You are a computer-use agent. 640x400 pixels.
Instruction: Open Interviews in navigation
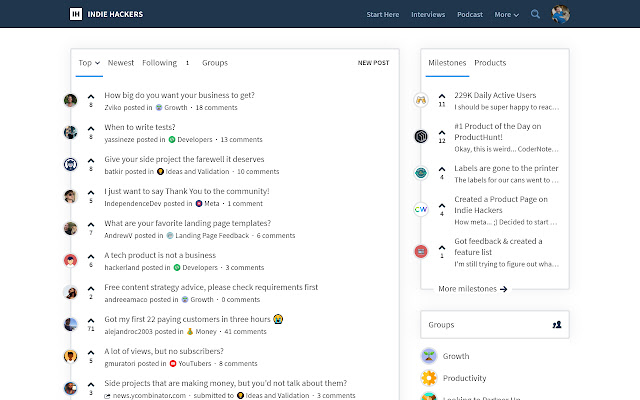tap(428, 15)
